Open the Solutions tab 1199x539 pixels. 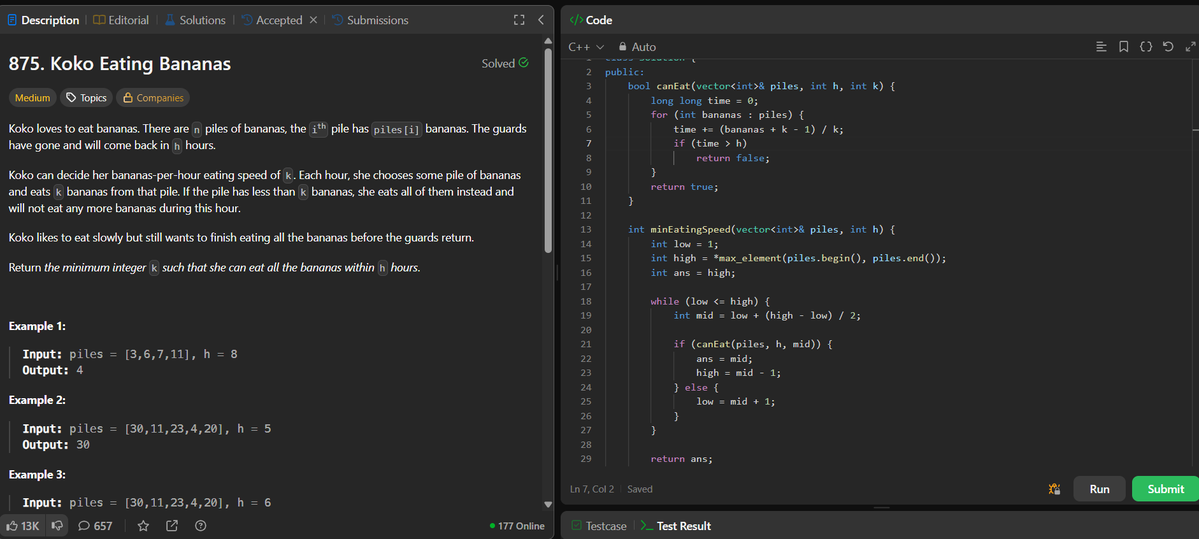(195, 20)
